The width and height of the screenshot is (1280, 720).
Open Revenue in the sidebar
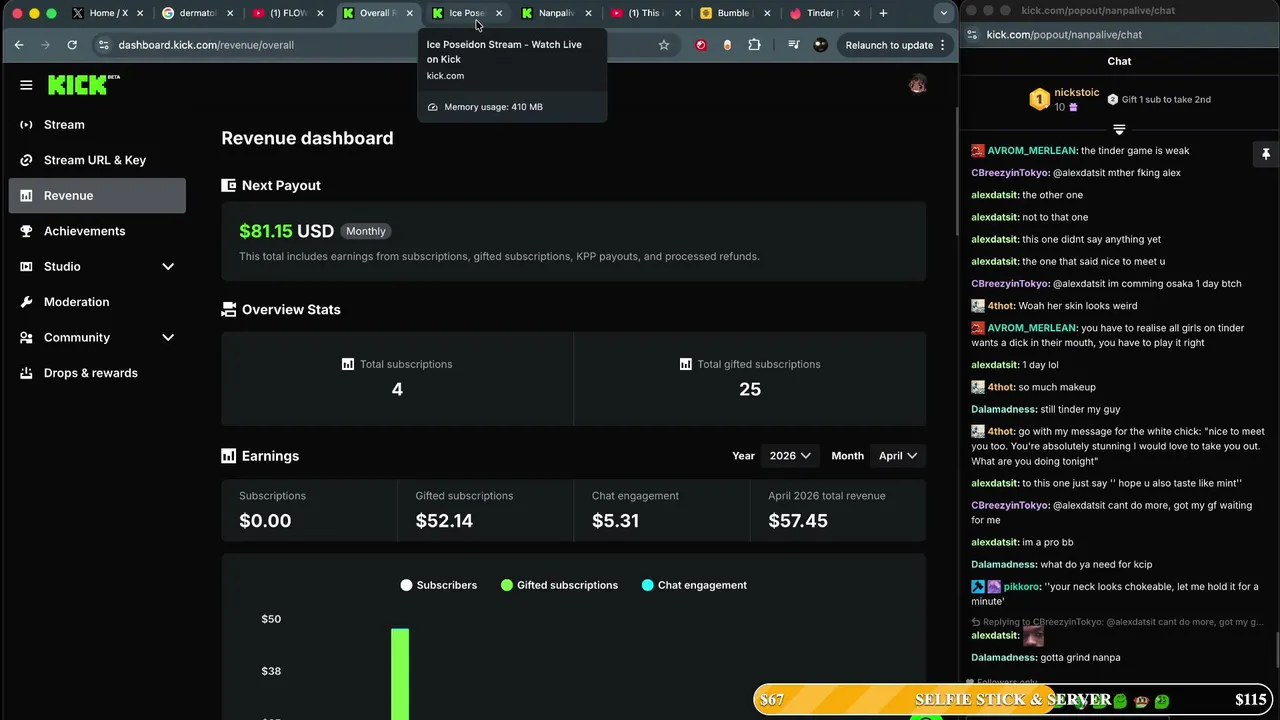tap(97, 196)
